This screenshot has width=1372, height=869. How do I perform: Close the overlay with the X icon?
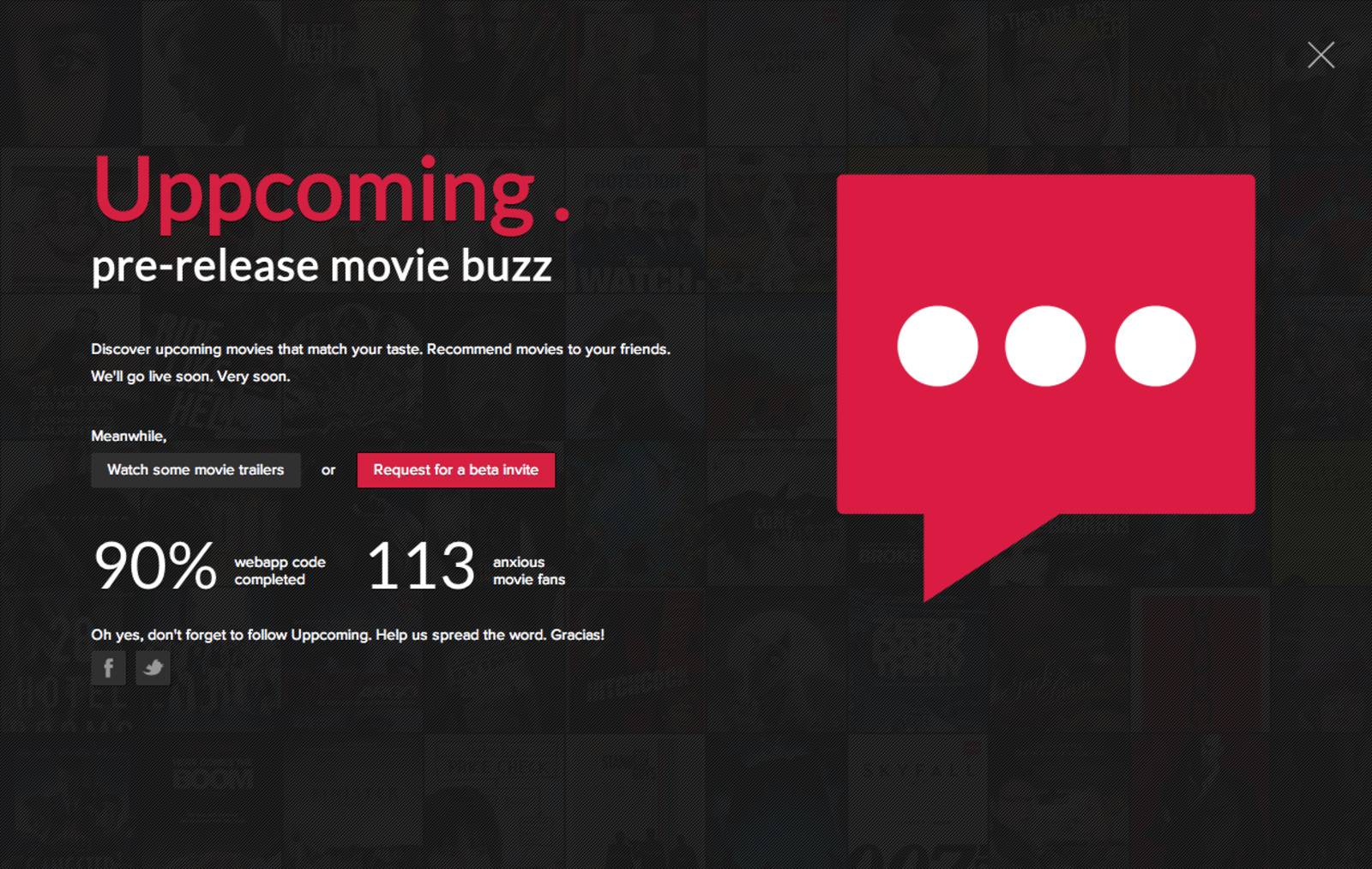(x=1321, y=55)
